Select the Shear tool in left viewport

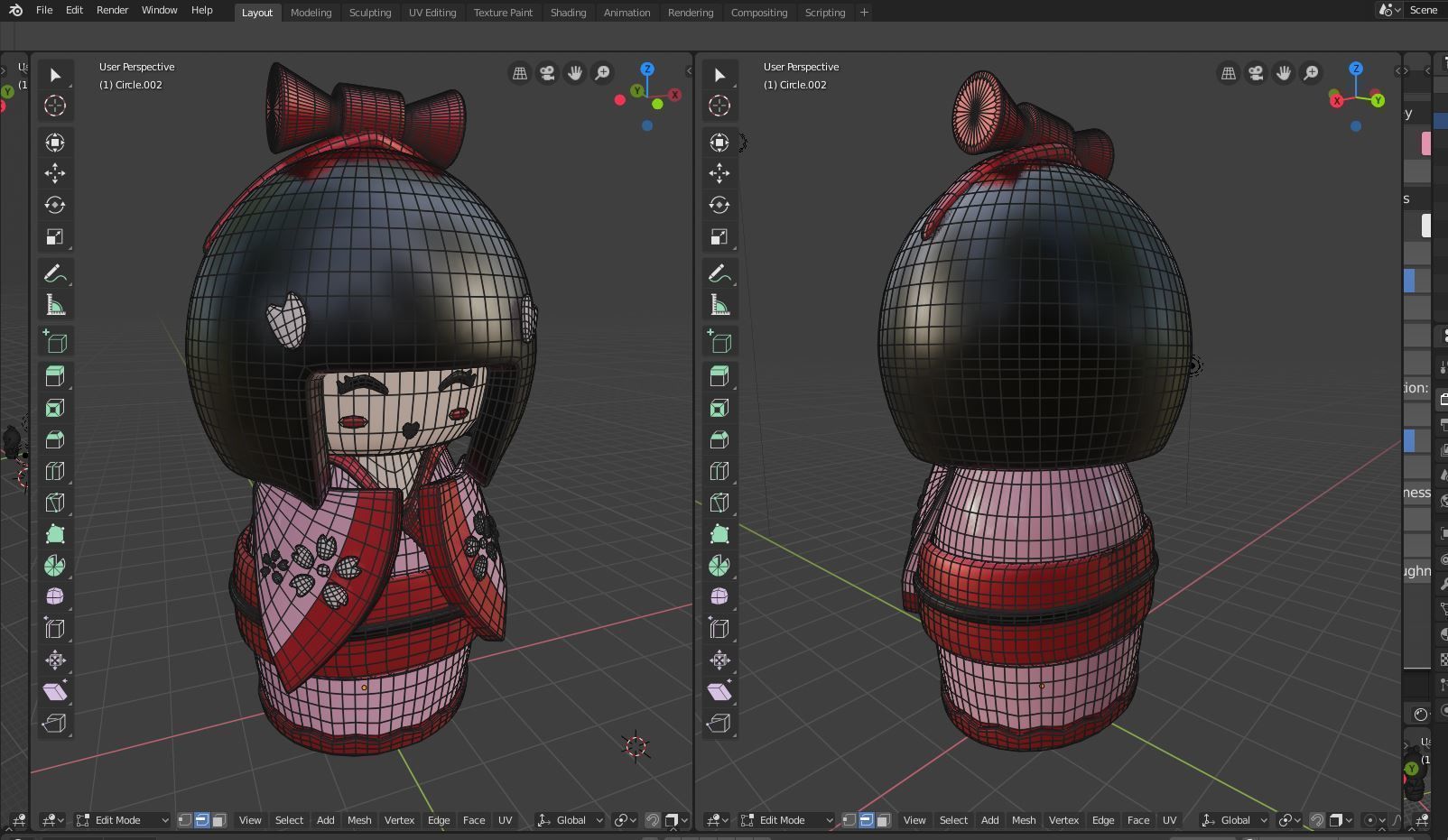pos(55,691)
